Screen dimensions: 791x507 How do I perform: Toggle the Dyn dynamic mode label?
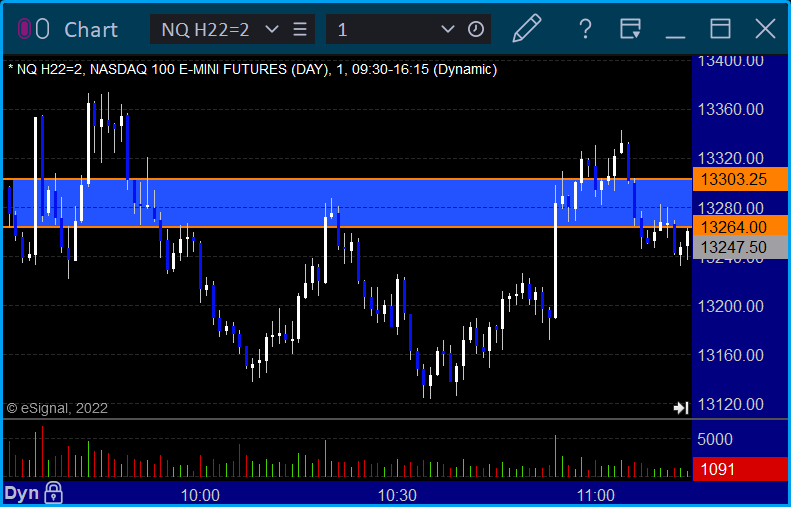tap(22, 493)
